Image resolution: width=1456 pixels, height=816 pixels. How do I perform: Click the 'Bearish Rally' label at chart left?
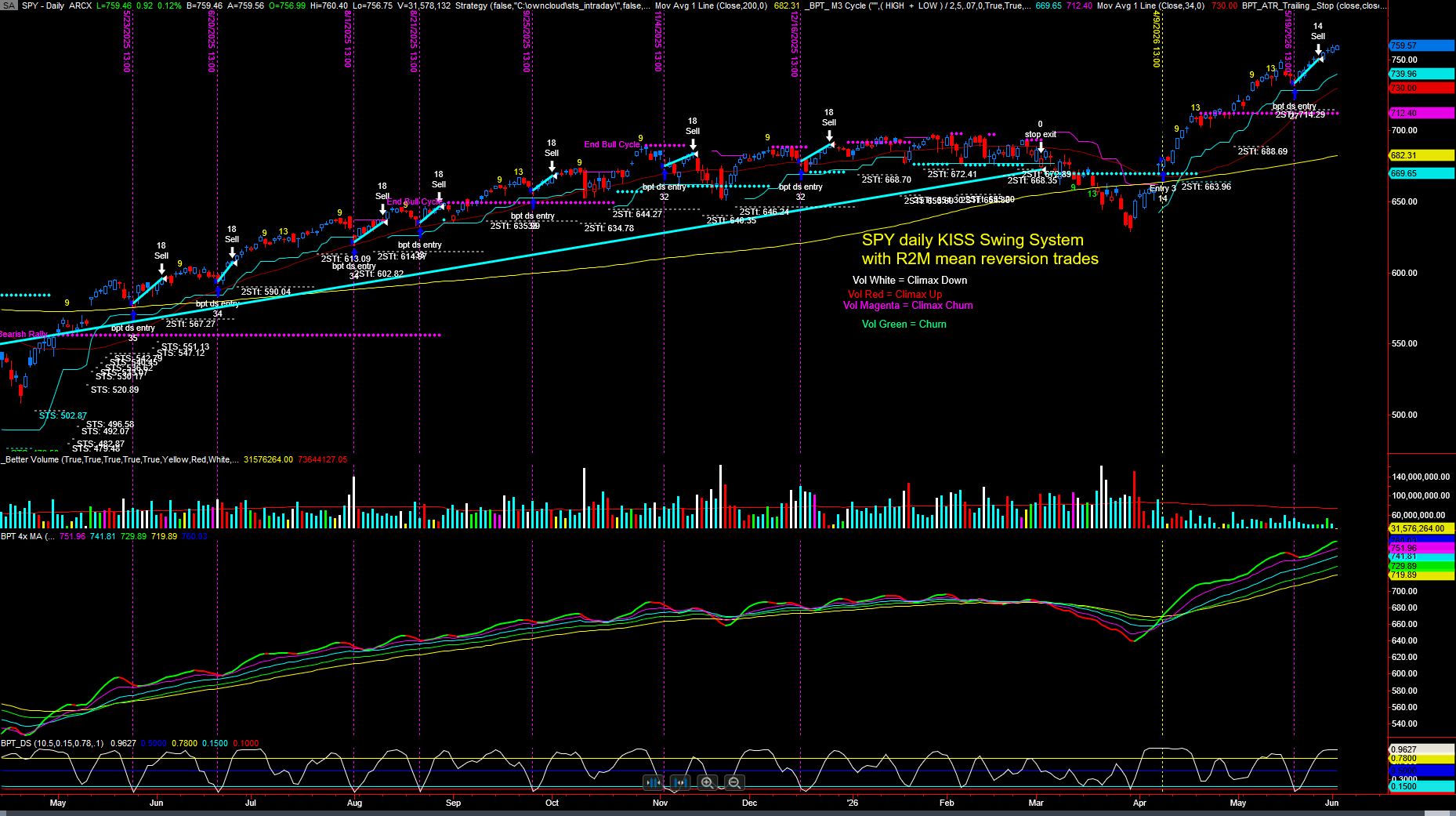coord(24,334)
